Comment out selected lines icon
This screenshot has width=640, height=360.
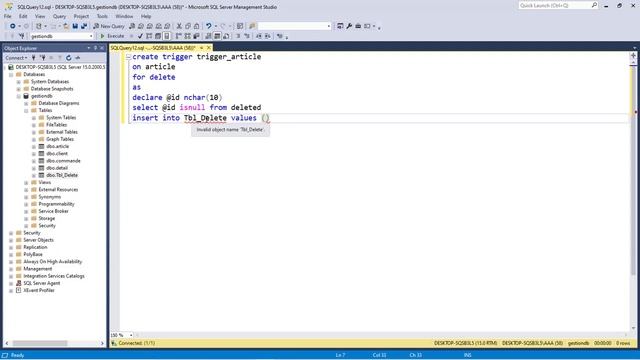tap(238, 36)
